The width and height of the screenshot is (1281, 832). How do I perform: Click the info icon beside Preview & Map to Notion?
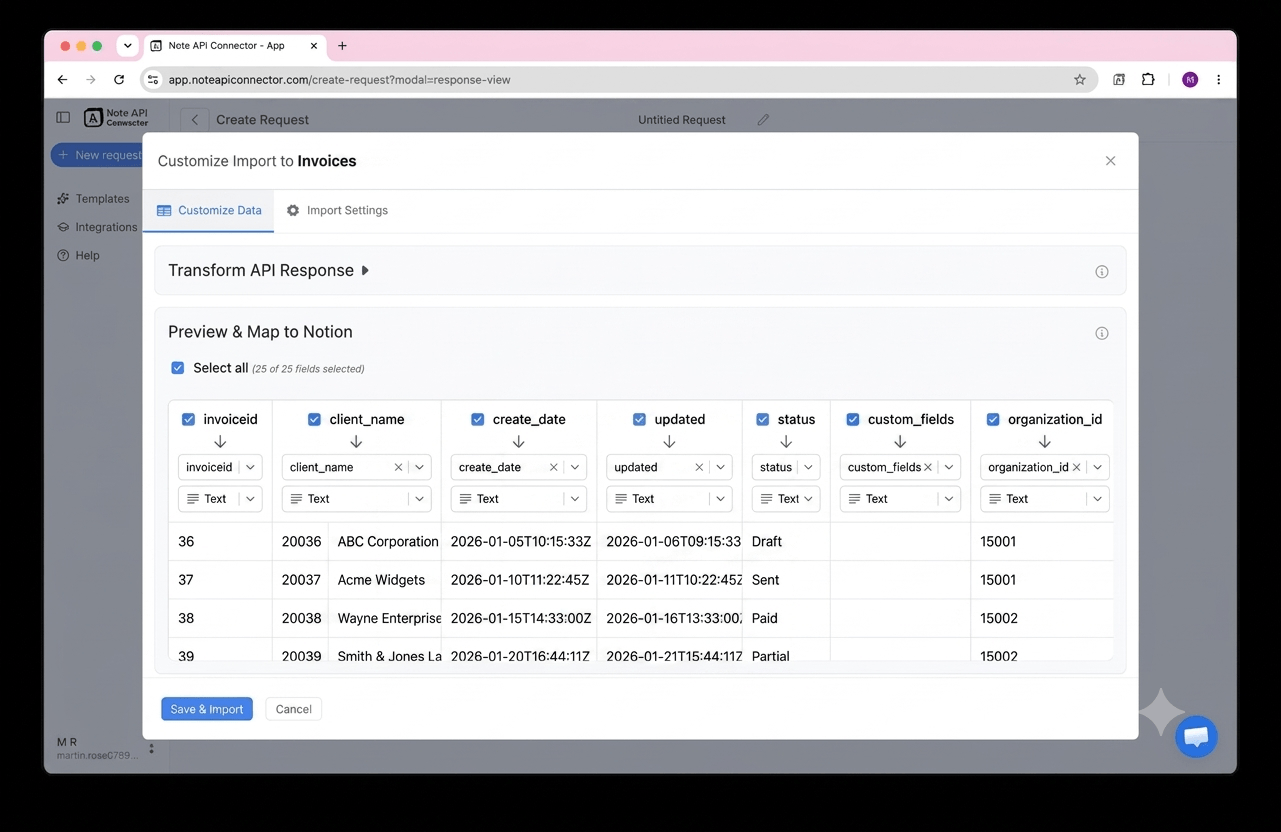coord(1102,333)
